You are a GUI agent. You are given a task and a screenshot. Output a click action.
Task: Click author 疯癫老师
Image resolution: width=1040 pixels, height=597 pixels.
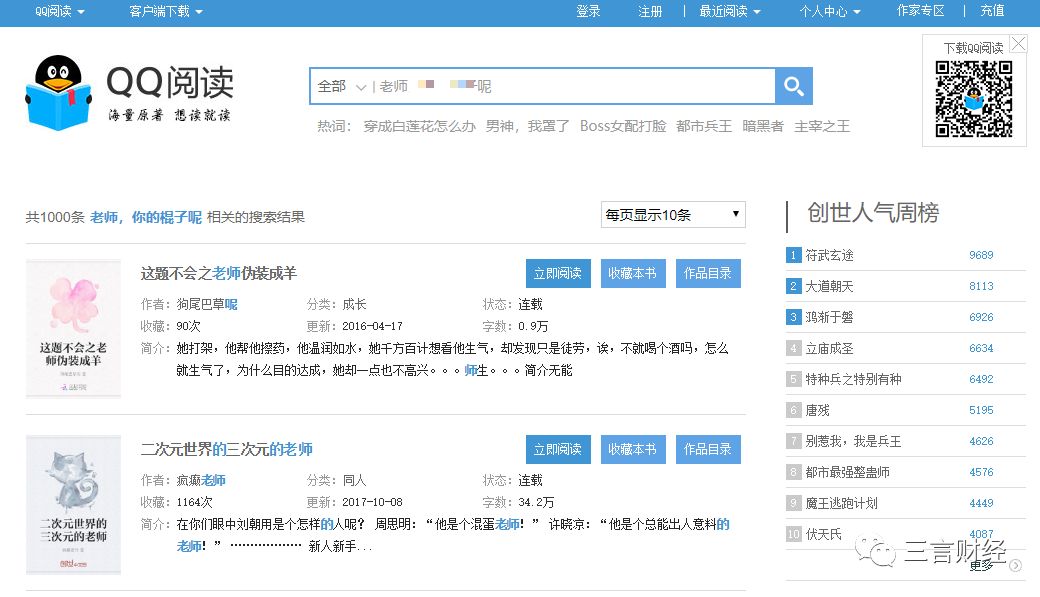[x=201, y=480]
